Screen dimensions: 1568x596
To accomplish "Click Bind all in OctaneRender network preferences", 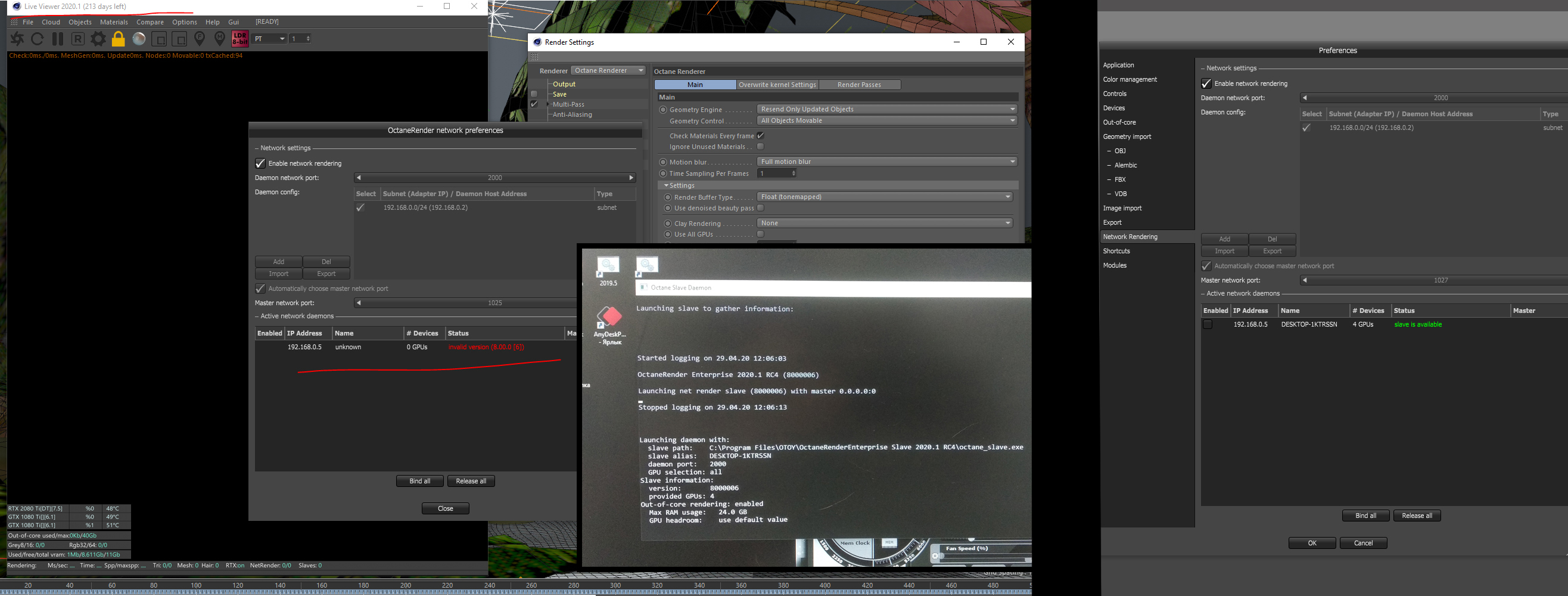I will coord(420,481).
